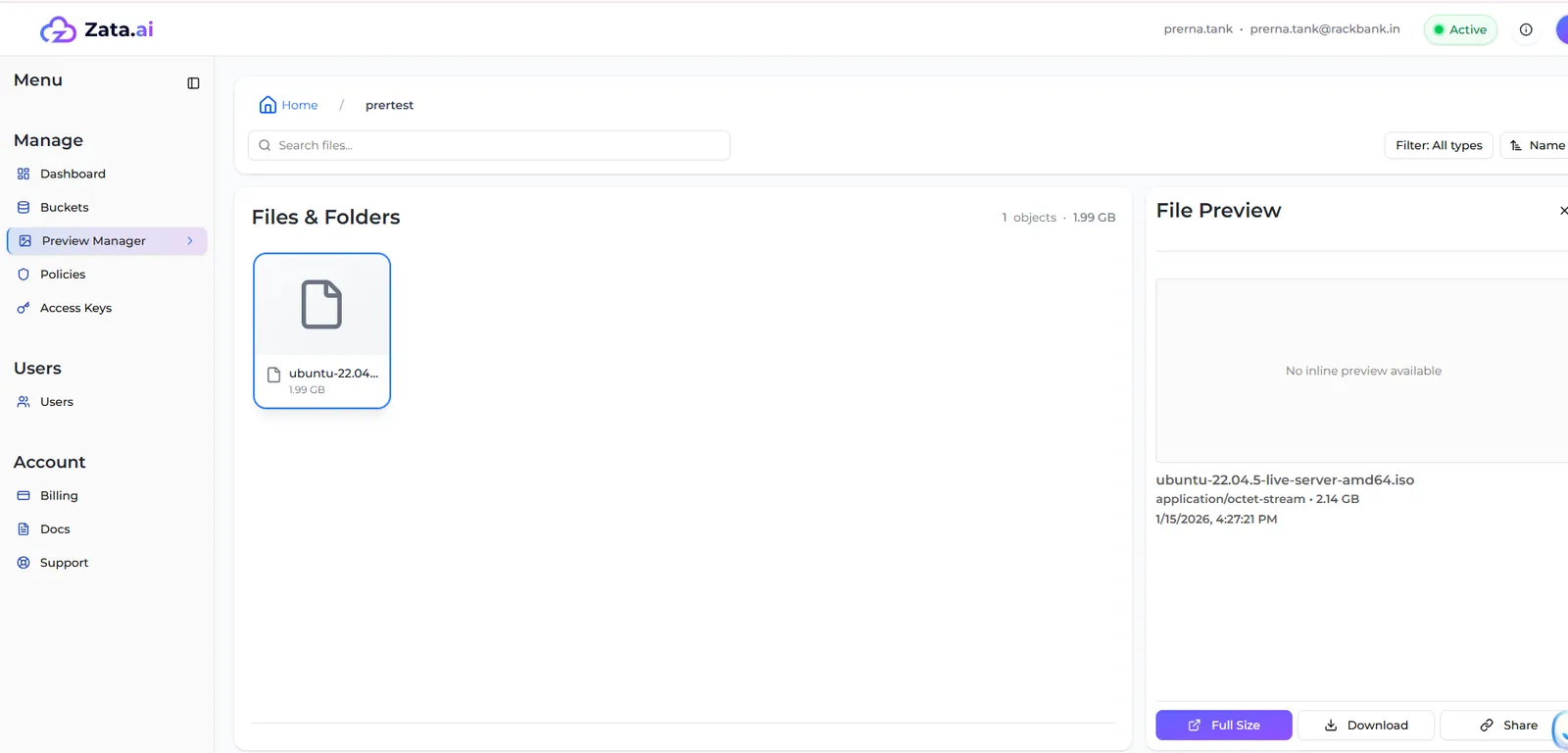Click the Full Size button
1568x753 pixels.
(x=1224, y=726)
